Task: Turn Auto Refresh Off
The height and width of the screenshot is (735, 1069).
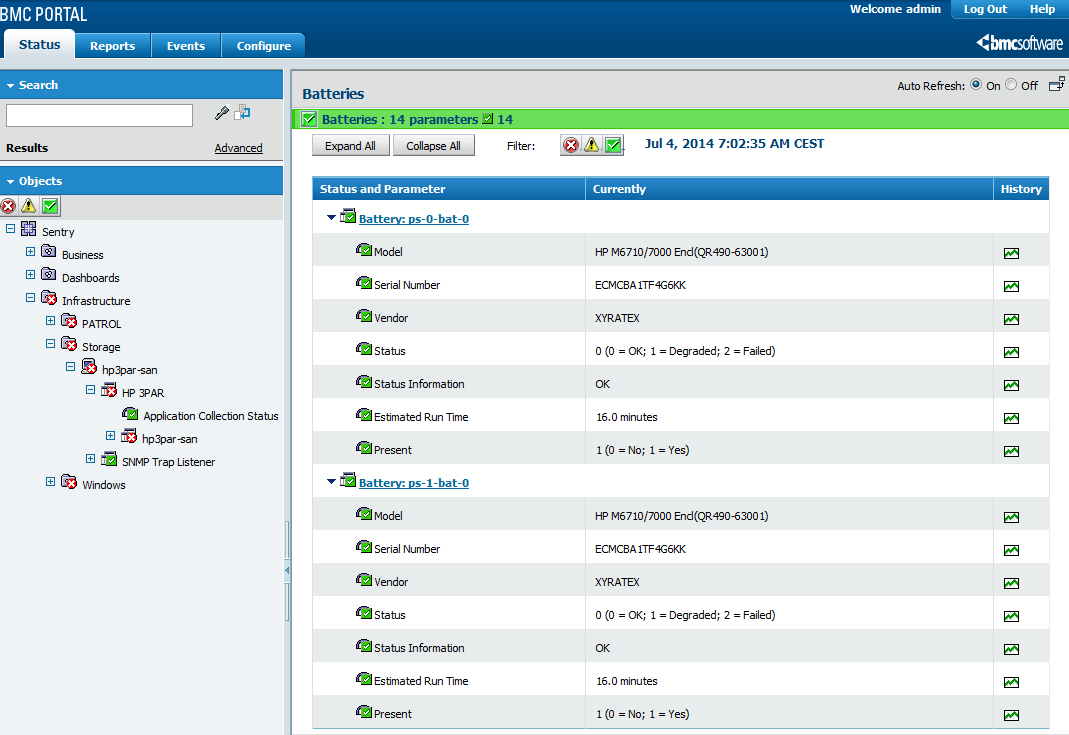Action: click(1011, 85)
